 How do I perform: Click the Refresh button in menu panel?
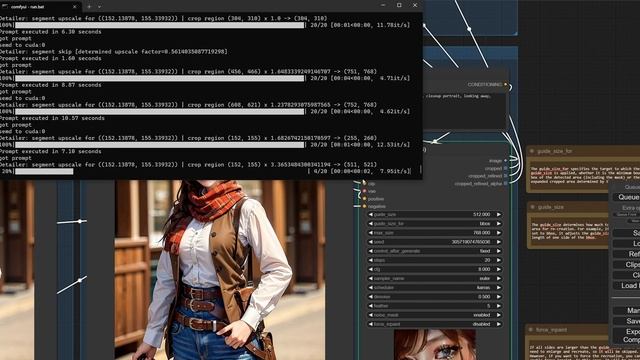click(627, 254)
